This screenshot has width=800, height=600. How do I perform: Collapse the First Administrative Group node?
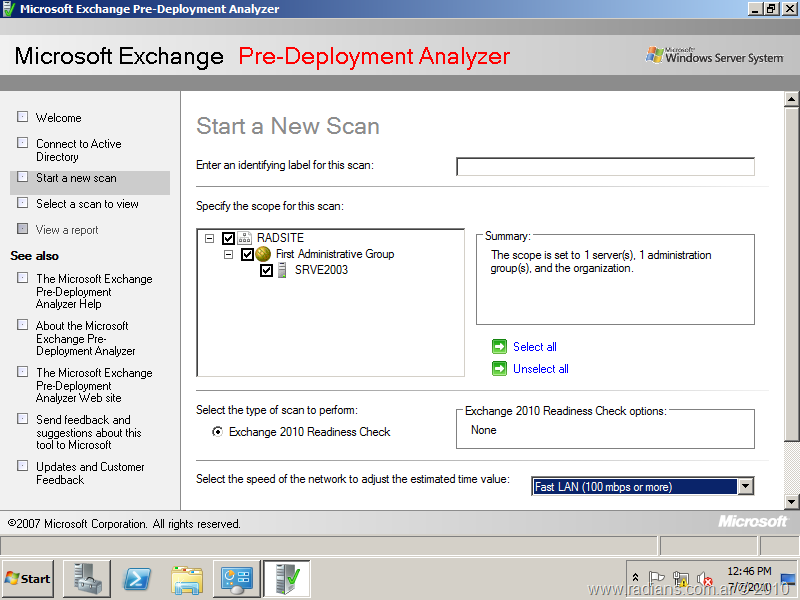click(228, 254)
